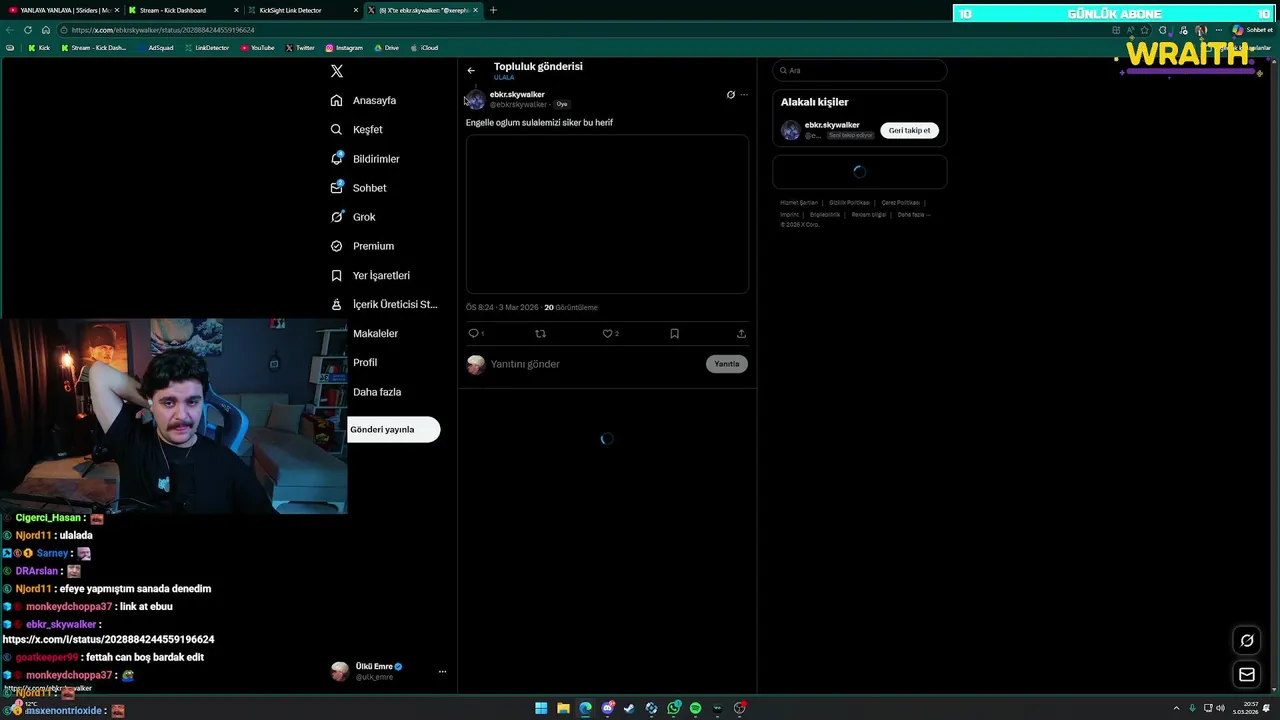Open Sohbet messages in sidebar
Image resolution: width=1280 pixels, height=720 pixels.
point(358,188)
